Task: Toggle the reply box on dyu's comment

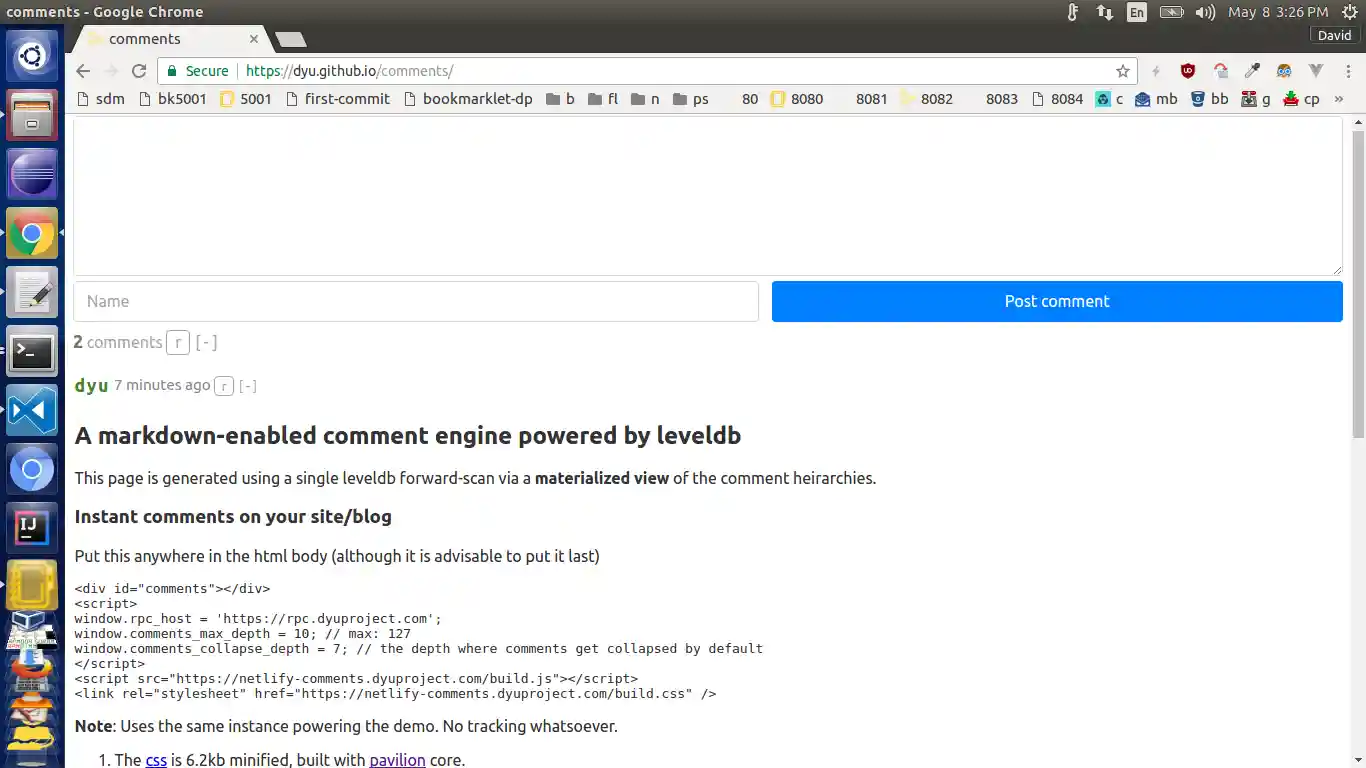Action: pos(224,386)
